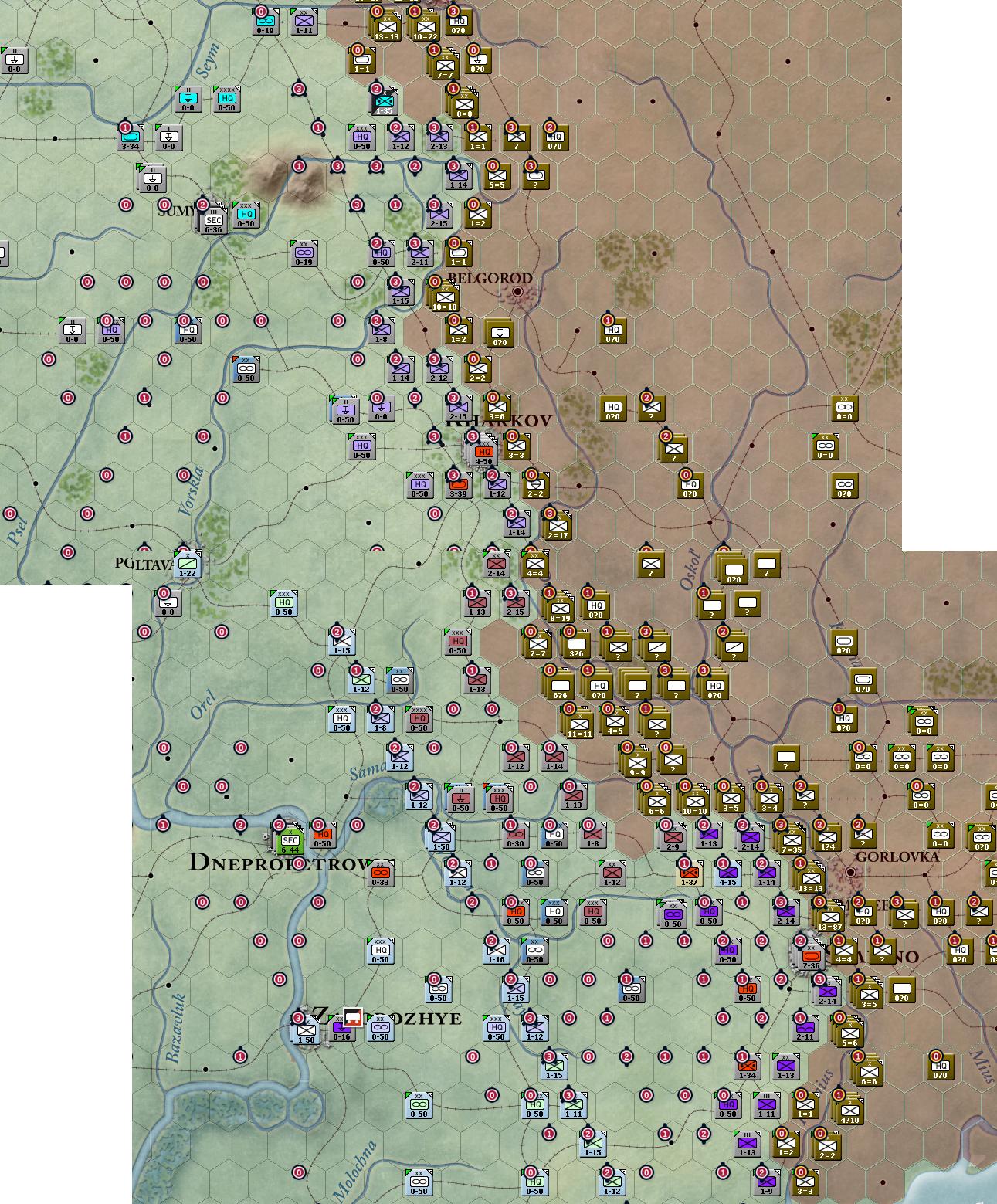997x1204 pixels.
Task: Select the purple mountain unit labeled 4-15
Action: point(728,872)
